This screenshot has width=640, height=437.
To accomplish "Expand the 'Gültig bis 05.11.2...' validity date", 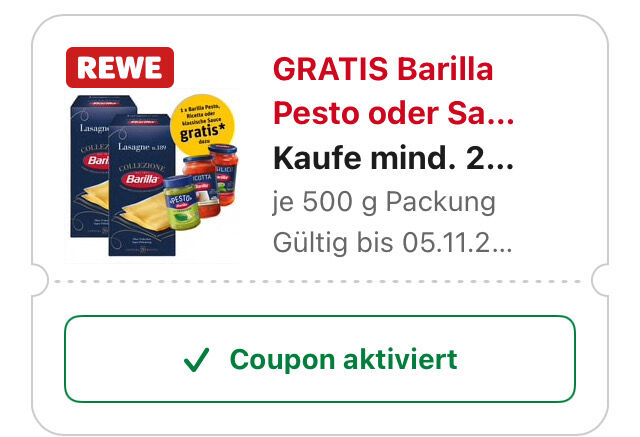I will click(392, 243).
